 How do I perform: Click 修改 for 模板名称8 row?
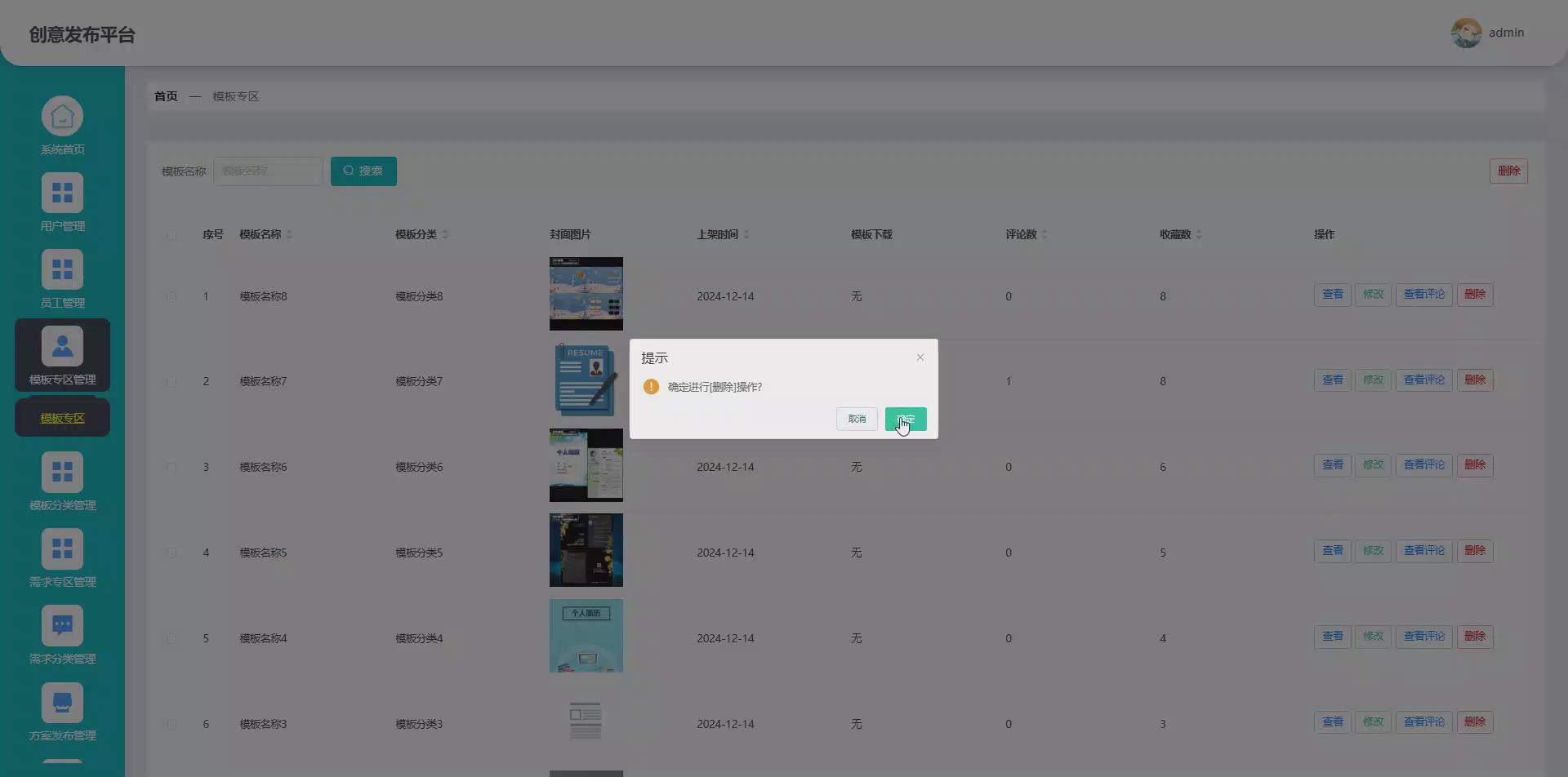pyautogui.click(x=1373, y=295)
